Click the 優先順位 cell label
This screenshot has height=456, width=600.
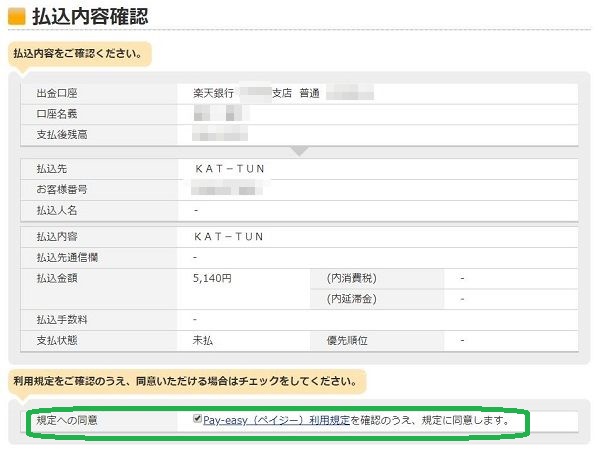click(x=347, y=340)
